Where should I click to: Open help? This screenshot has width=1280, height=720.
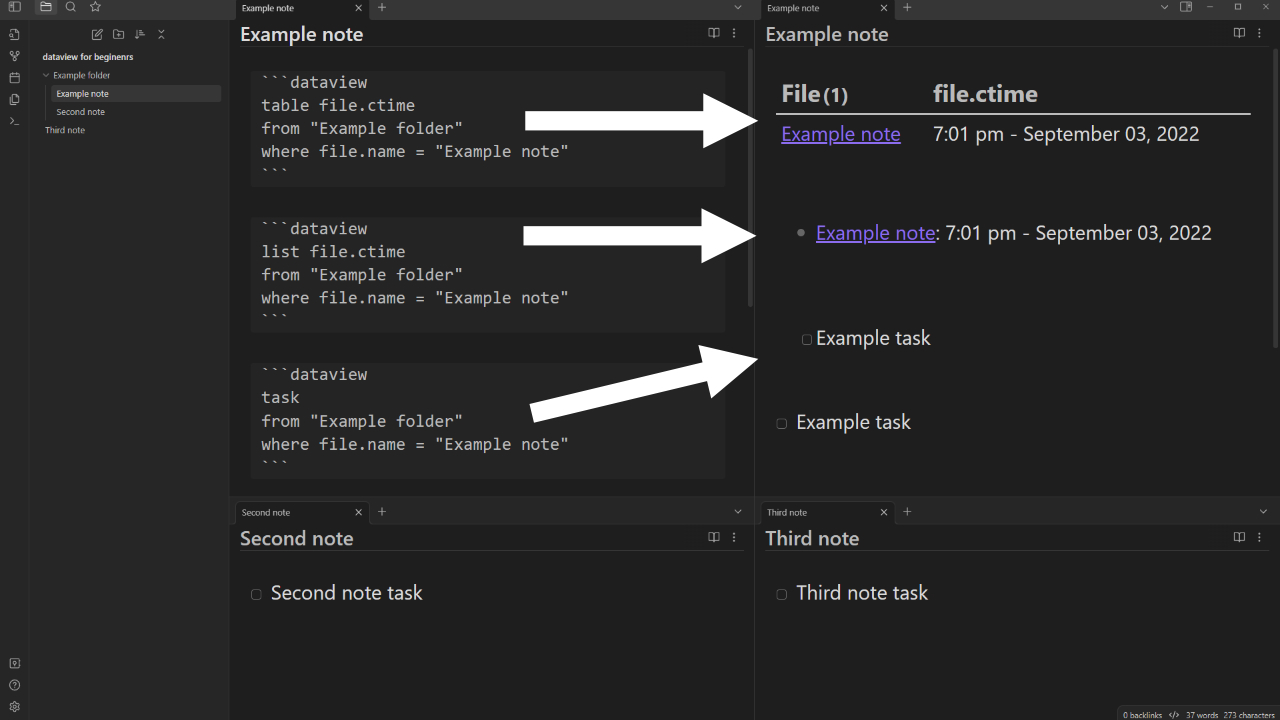14,685
